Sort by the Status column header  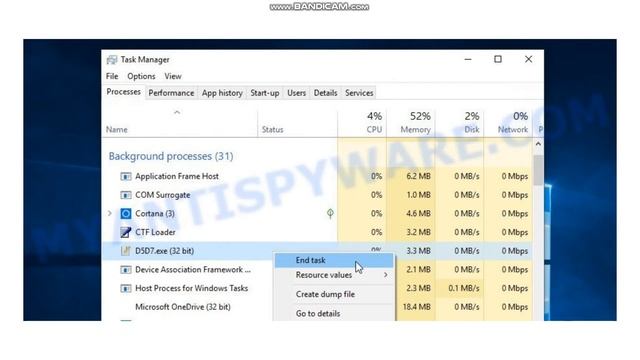272,130
